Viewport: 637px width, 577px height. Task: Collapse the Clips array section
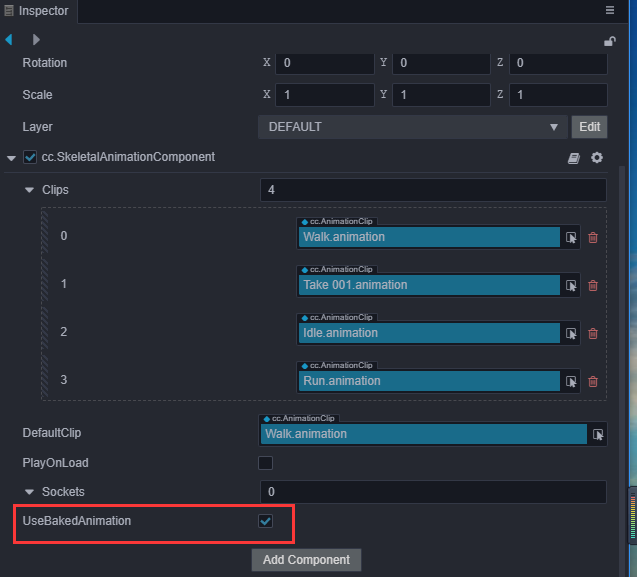click(30, 190)
